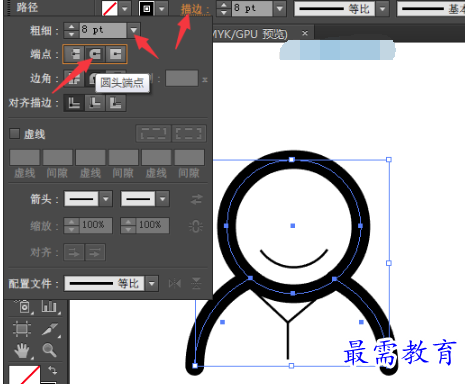
Task: Click the head circle center point
Action: [293, 226]
